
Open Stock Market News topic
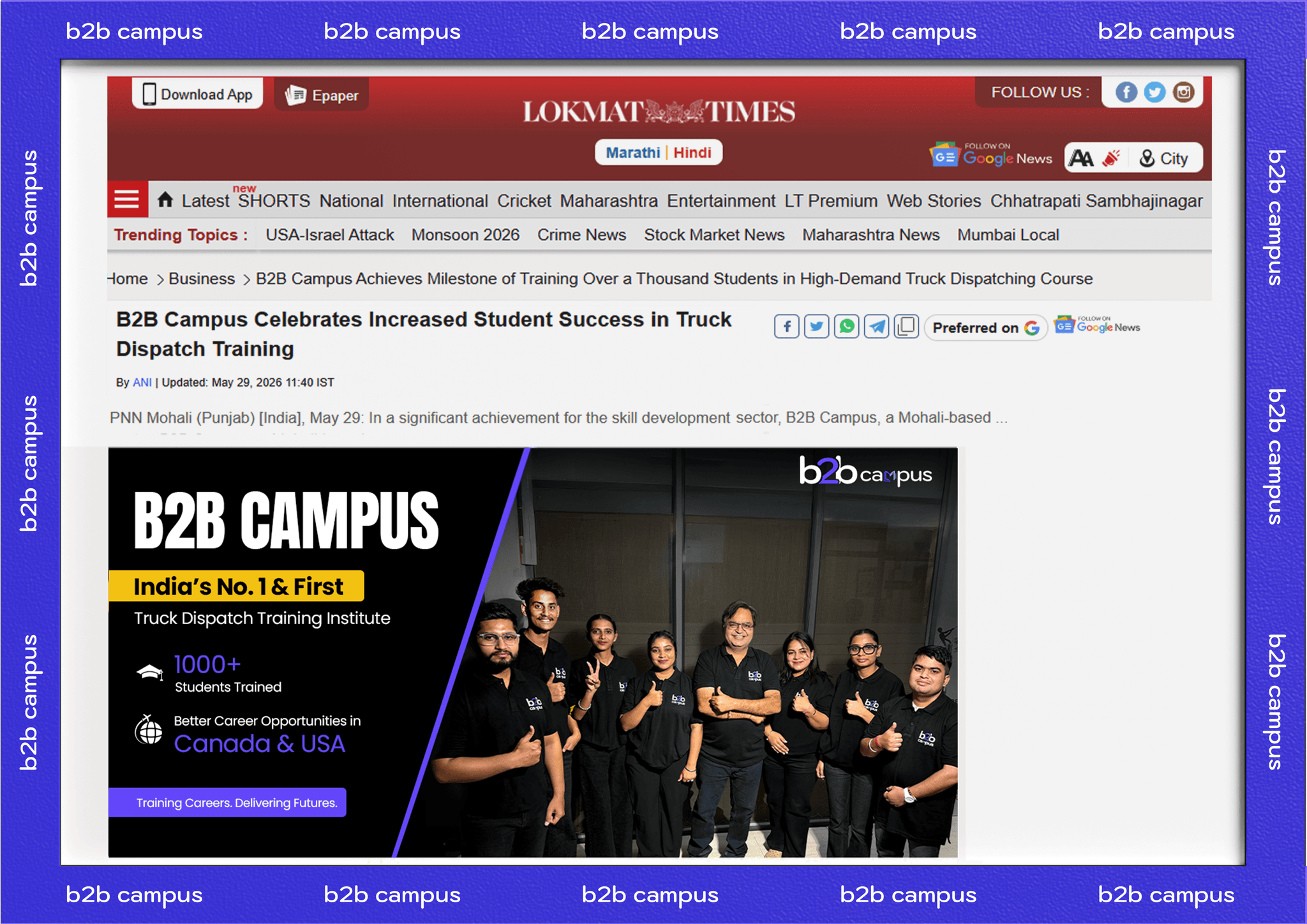point(714,235)
